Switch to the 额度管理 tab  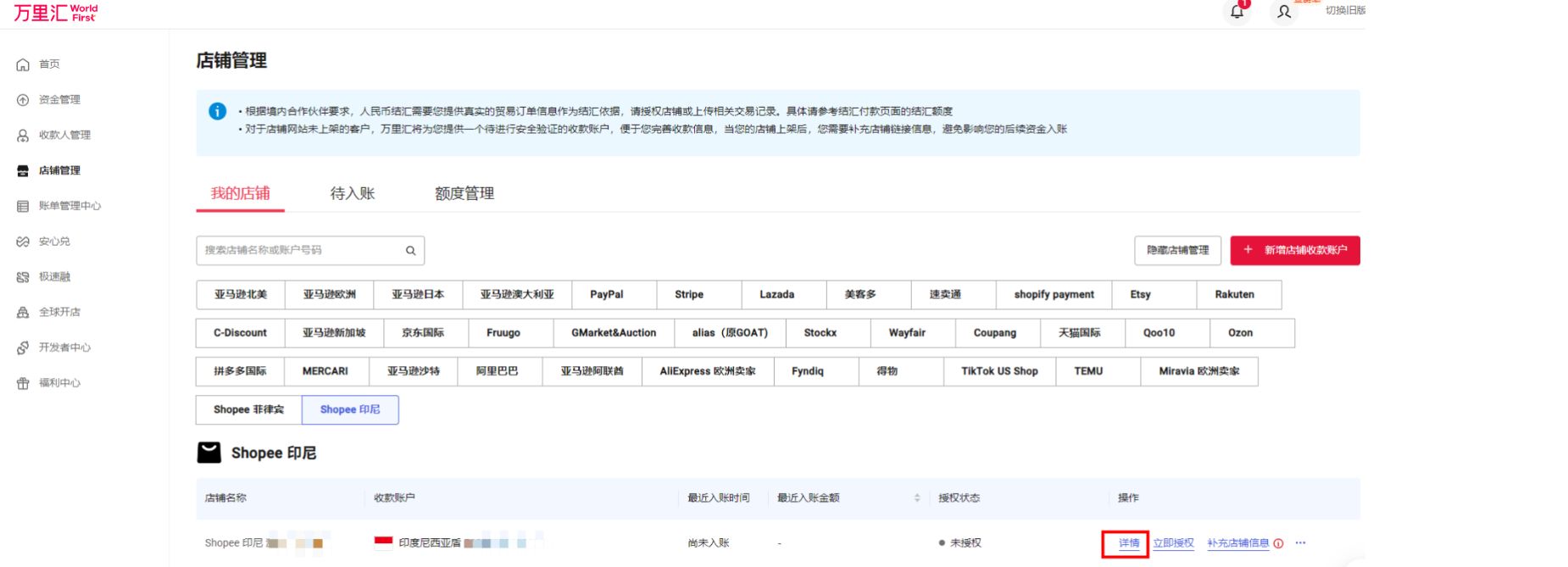click(x=464, y=193)
